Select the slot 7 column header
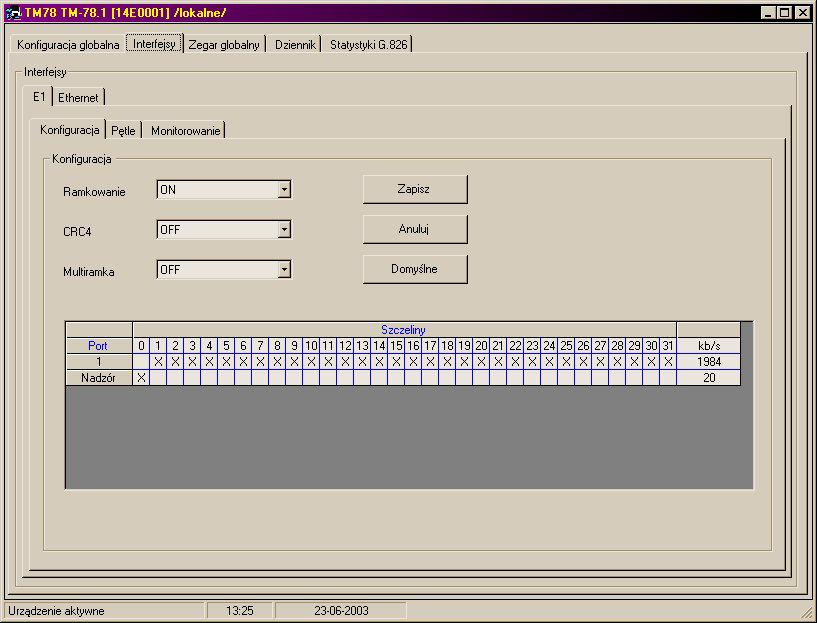Image resolution: width=817 pixels, height=623 pixels. [x=261, y=346]
